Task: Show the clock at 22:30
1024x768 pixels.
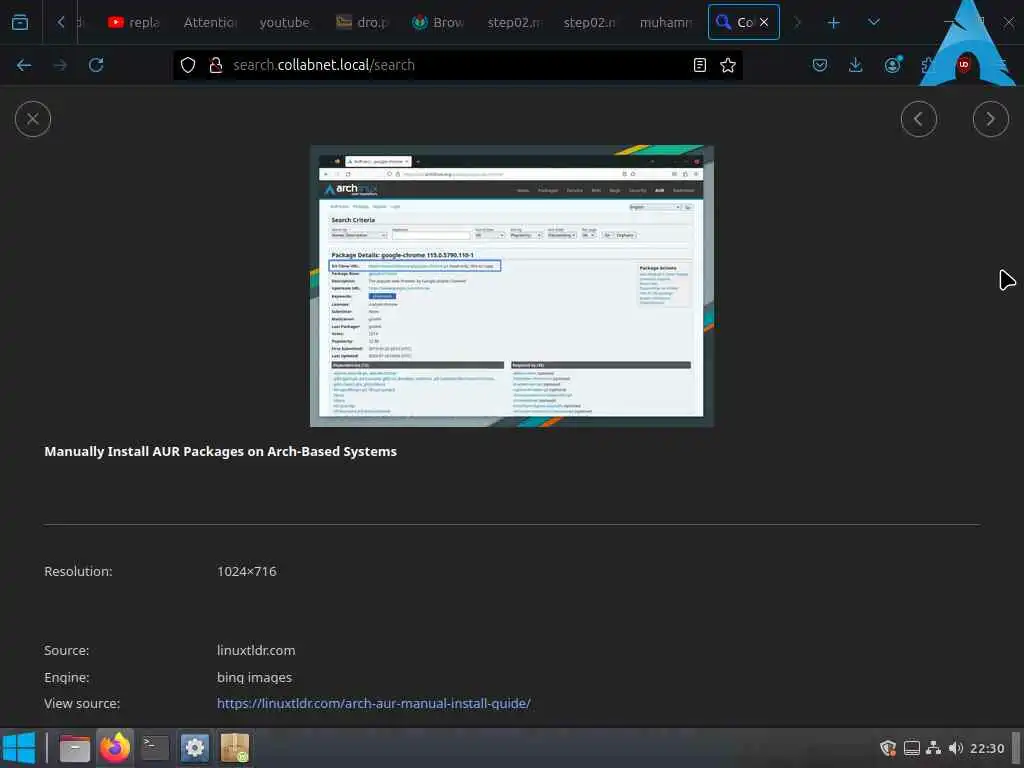Action: 987,748
